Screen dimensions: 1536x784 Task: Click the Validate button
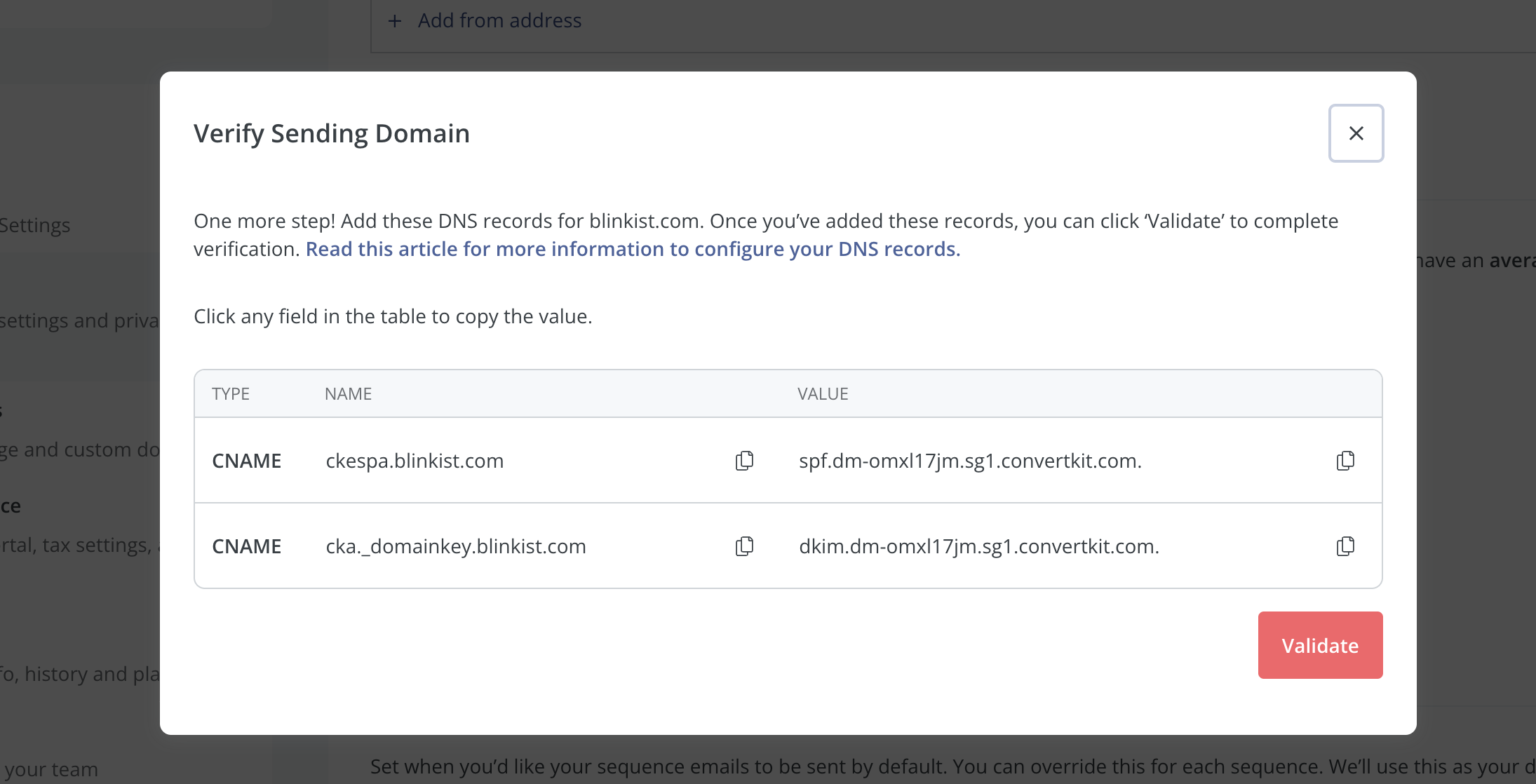1319,644
